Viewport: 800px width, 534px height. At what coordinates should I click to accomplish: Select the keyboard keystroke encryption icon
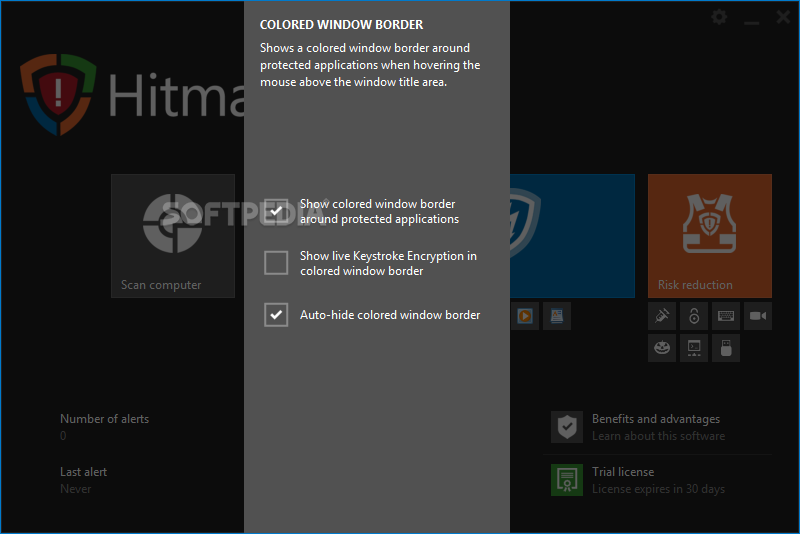coord(726,316)
